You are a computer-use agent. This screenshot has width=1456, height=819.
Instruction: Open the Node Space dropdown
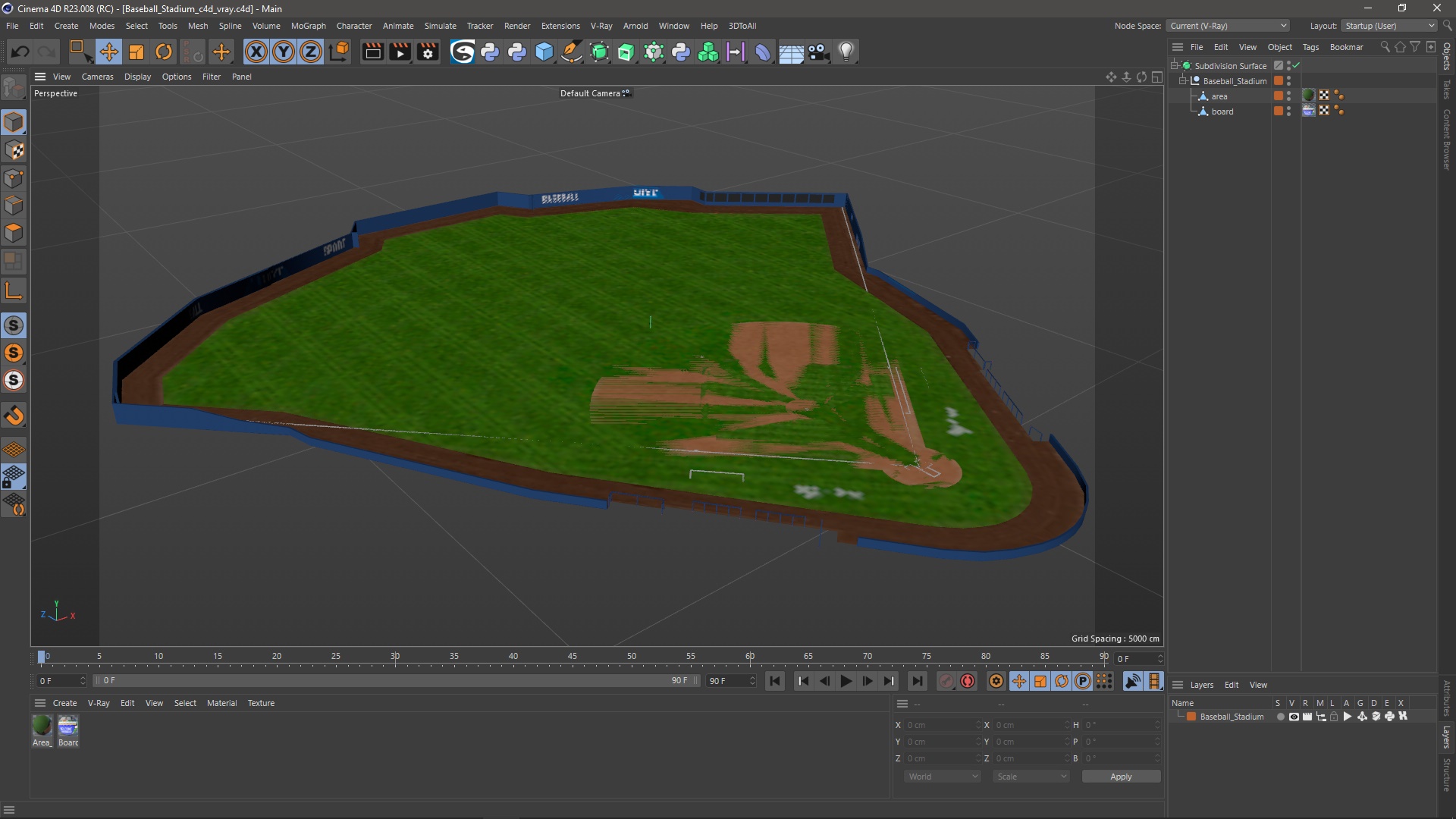click(x=1228, y=26)
